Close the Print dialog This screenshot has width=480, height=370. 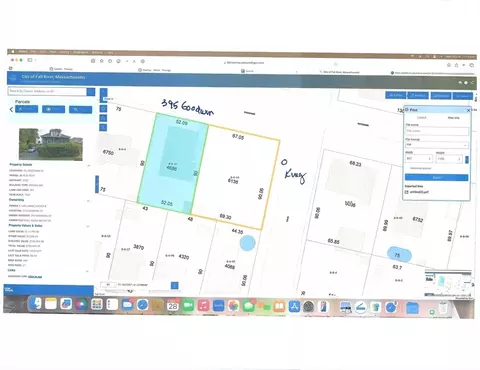coord(468,110)
